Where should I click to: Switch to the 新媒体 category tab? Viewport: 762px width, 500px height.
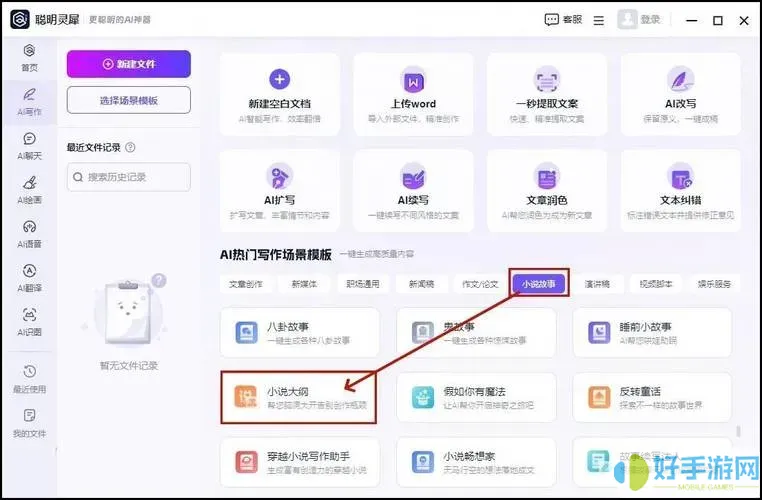304,284
